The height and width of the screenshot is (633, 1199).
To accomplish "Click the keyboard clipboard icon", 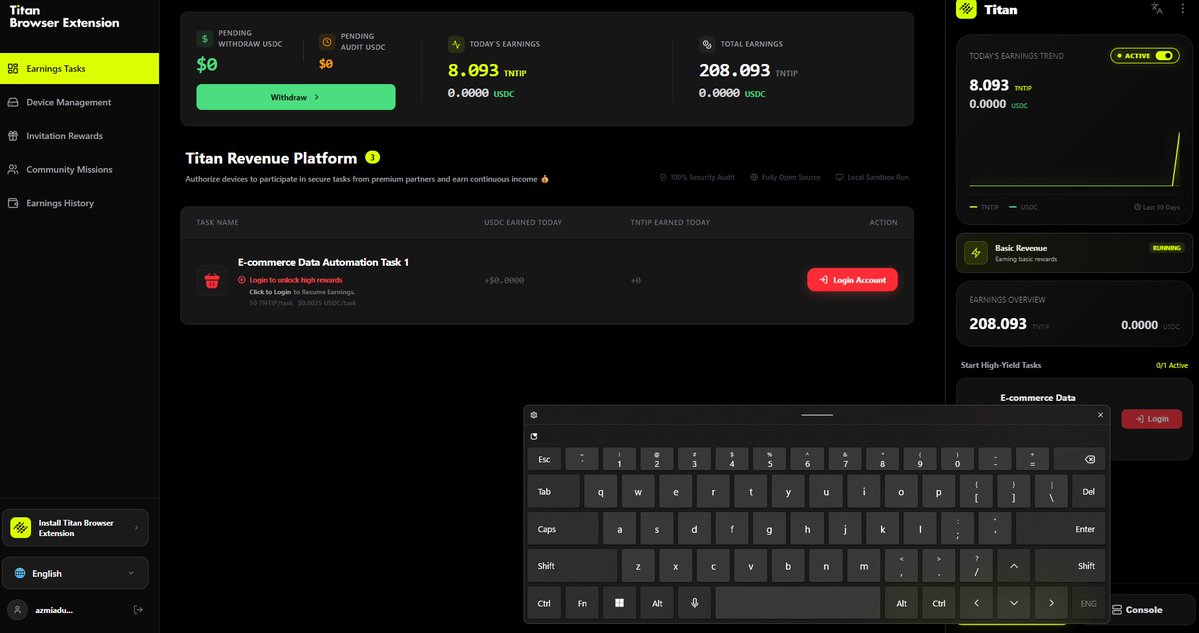I will pyautogui.click(x=534, y=437).
